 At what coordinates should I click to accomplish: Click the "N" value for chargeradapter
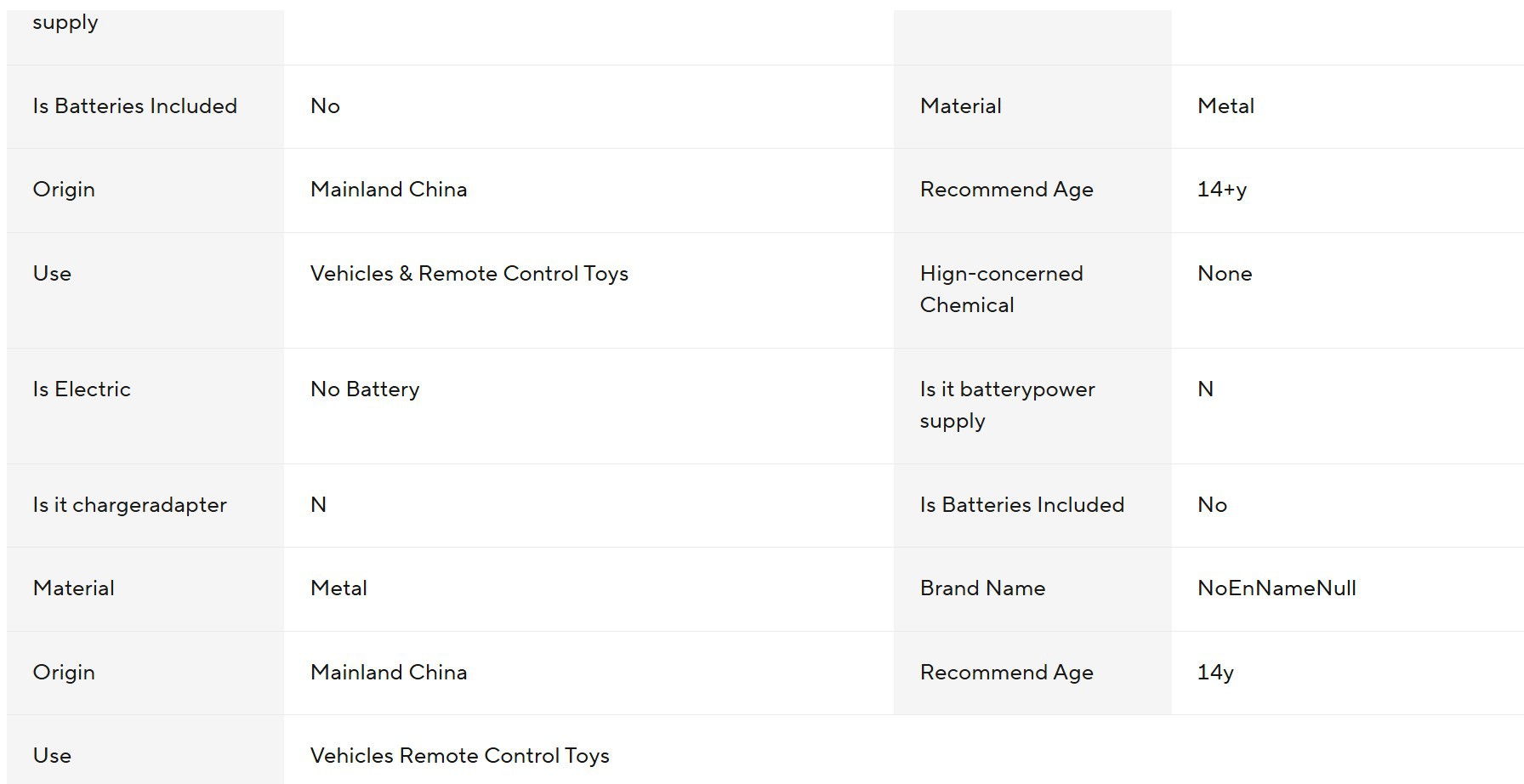(318, 505)
